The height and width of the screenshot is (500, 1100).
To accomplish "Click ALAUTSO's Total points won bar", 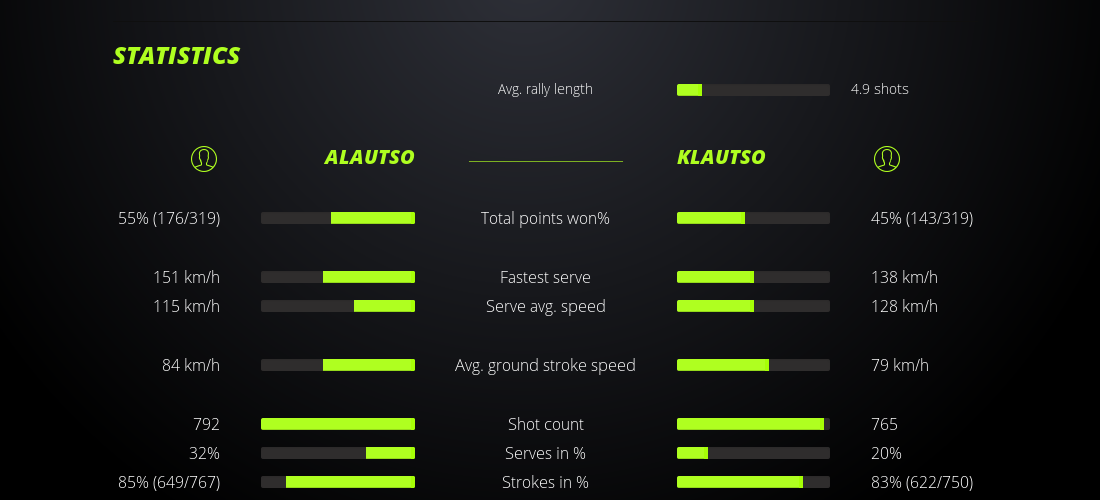I will pos(338,218).
